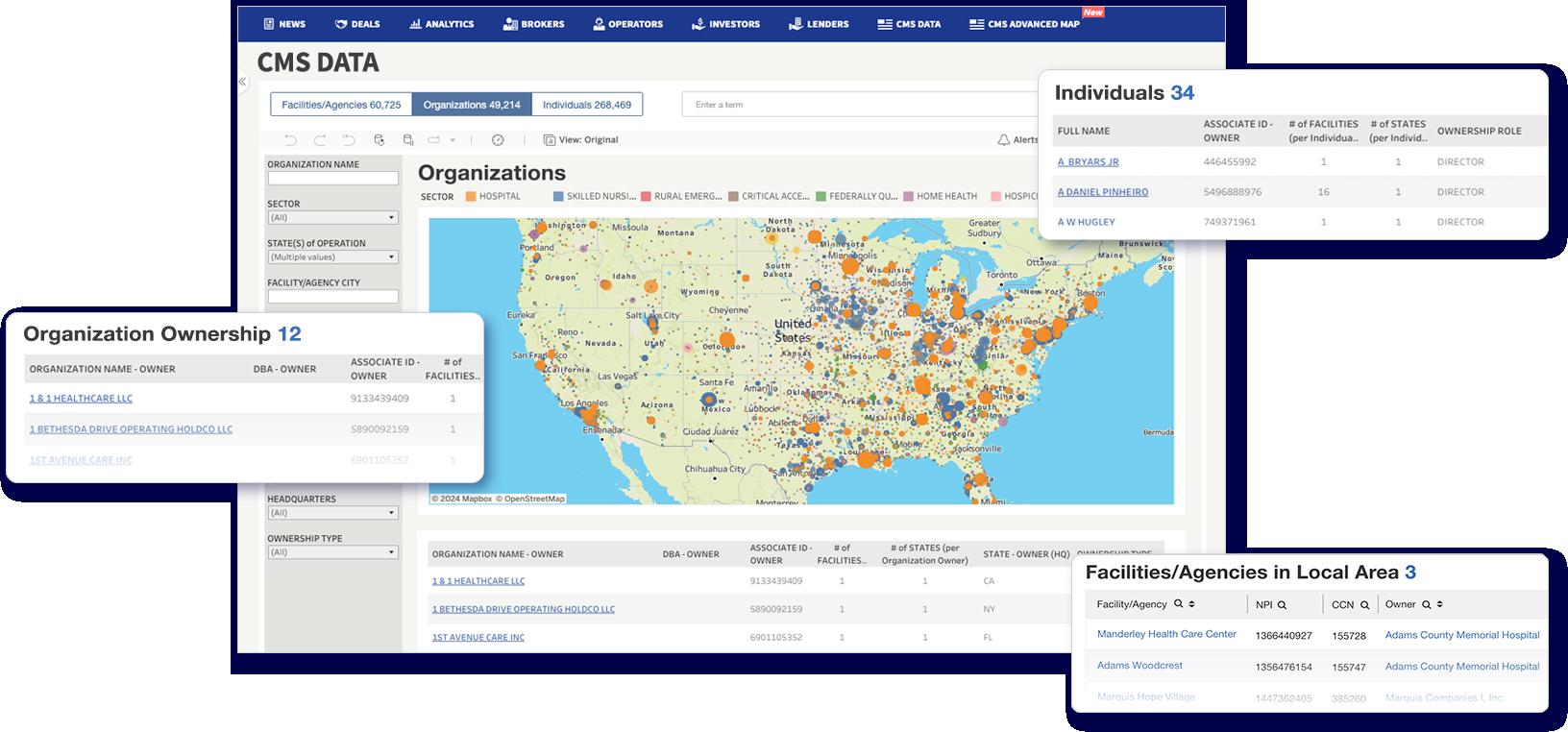Open the Ownership Type filter dropdown
Image resolution: width=1568 pixels, height=732 pixels.
[x=332, y=552]
